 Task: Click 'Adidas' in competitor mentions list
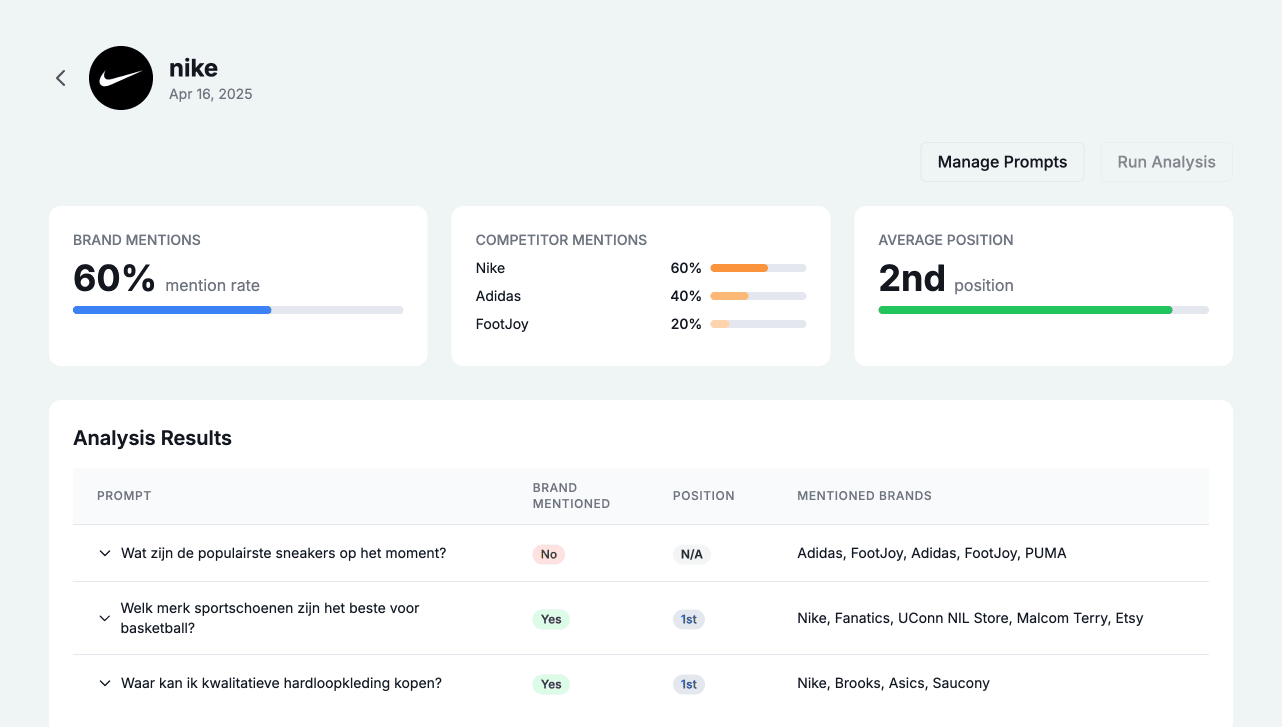tap(498, 296)
